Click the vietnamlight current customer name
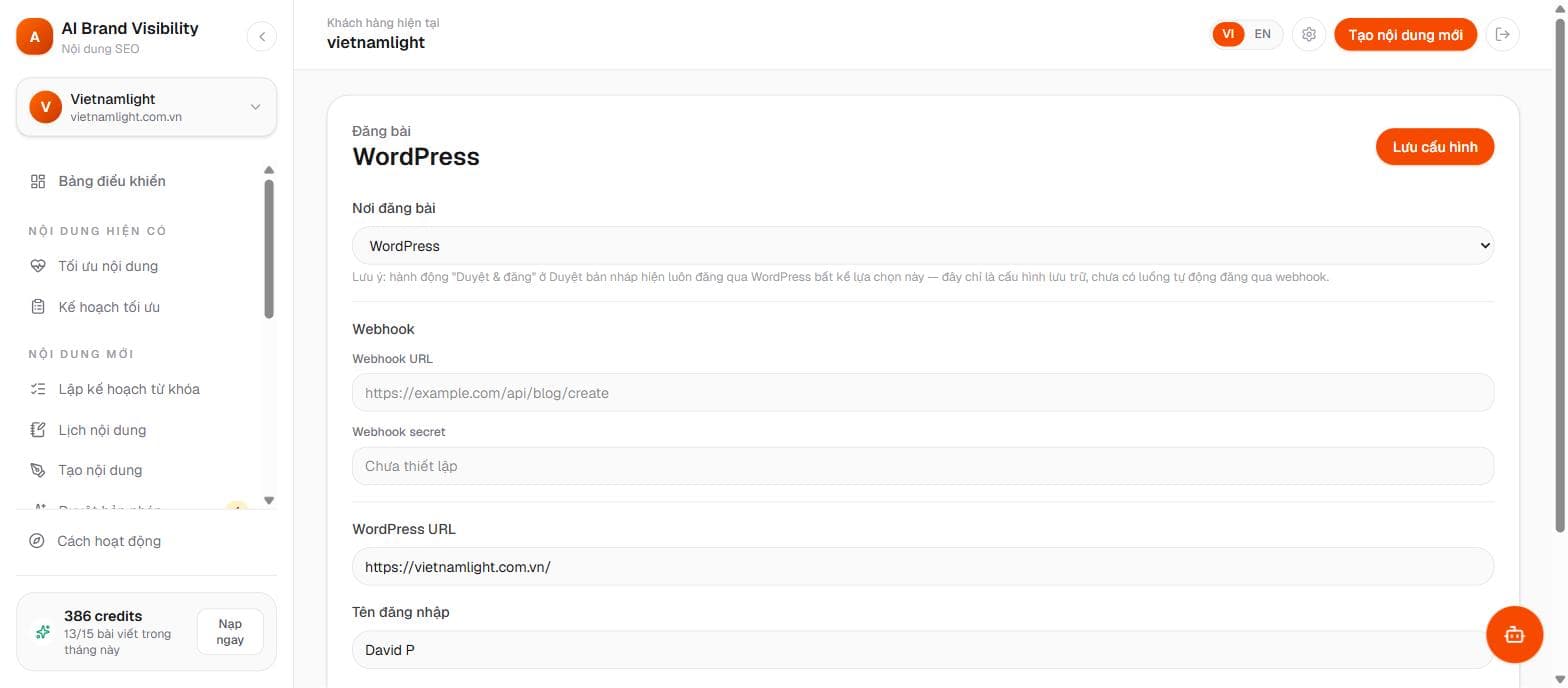 pyautogui.click(x=376, y=43)
